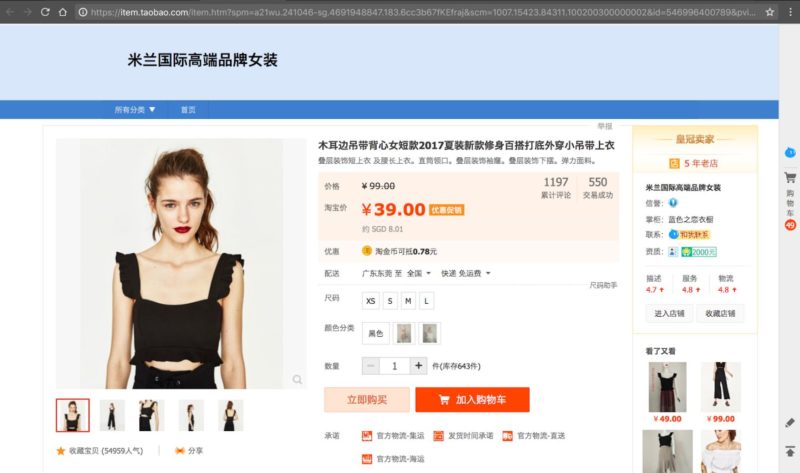Choose size L option

click(426, 300)
